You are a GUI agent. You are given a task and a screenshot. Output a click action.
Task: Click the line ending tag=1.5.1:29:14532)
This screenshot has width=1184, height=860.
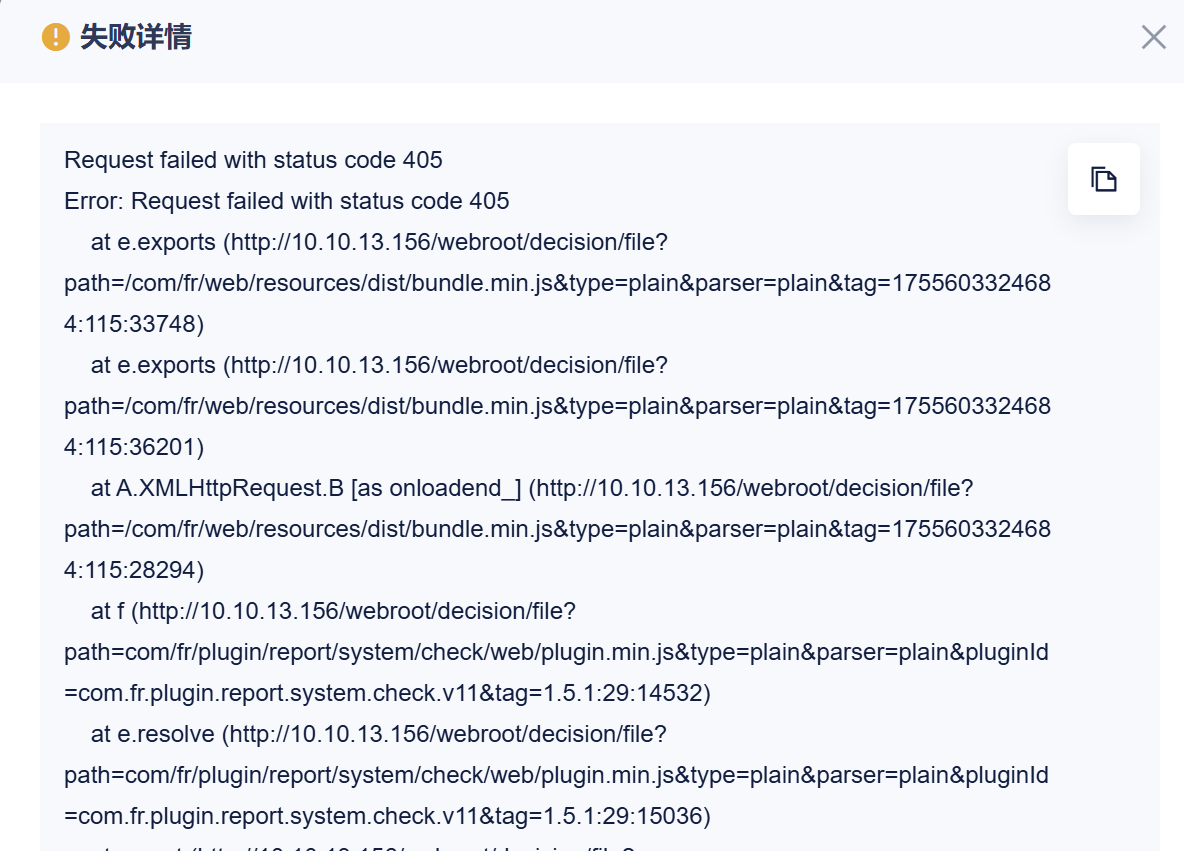point(387,693)
